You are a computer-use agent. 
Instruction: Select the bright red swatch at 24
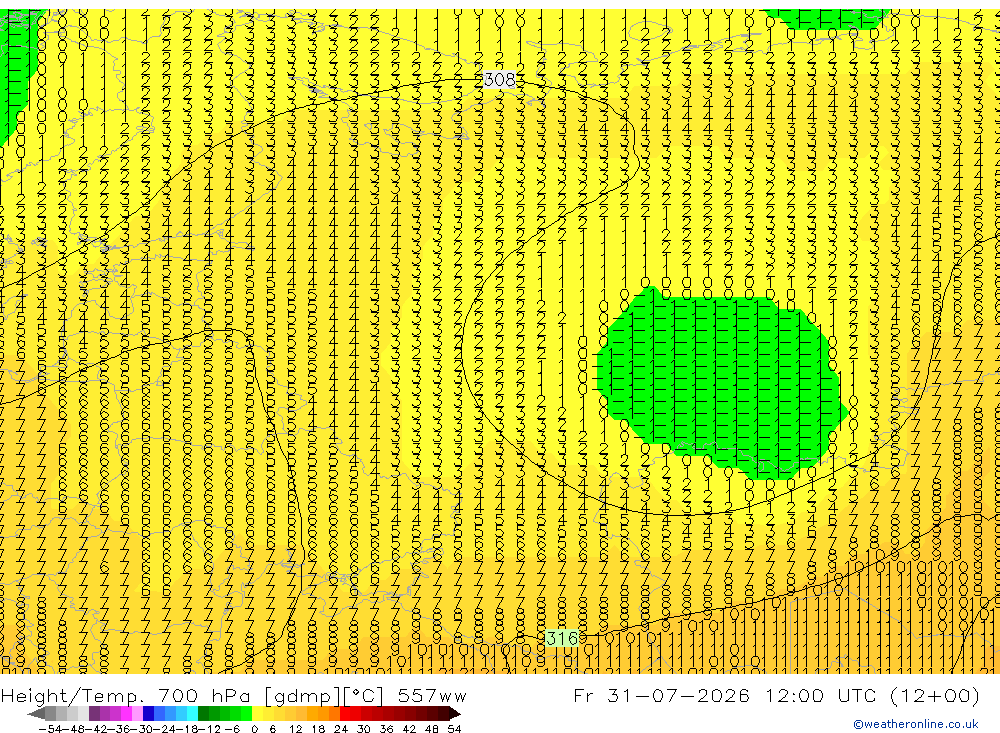click(x=345, y=714)
